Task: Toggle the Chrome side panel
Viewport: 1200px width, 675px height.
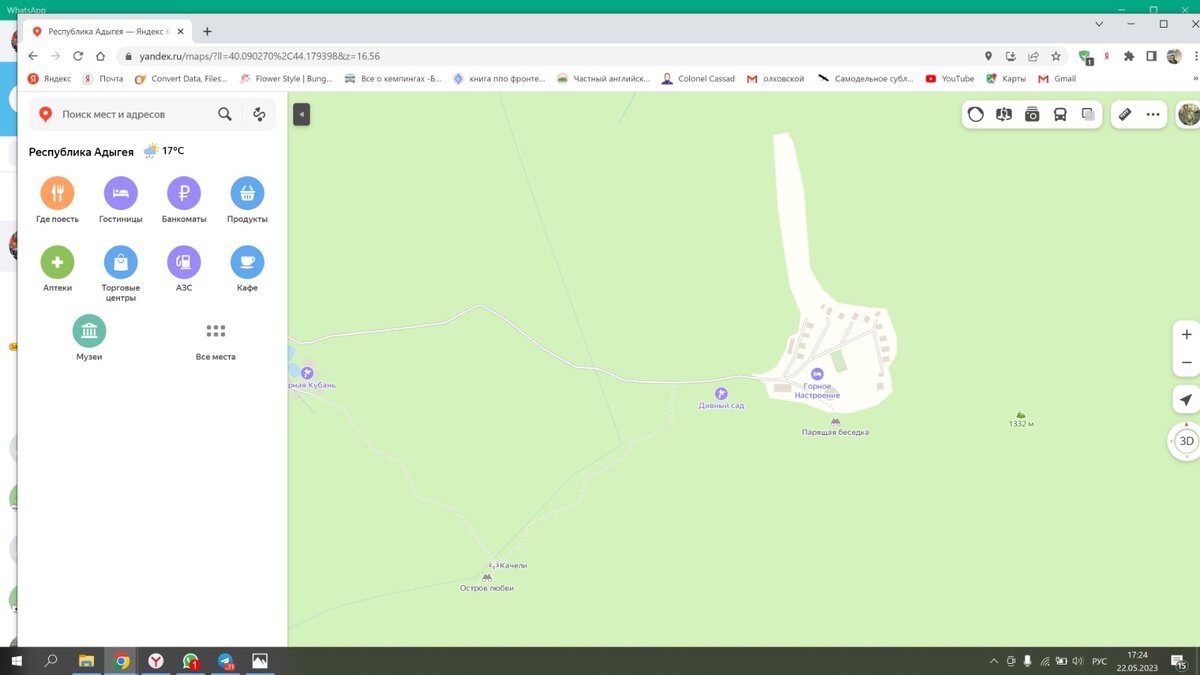Action: (x=1151, y=56)
